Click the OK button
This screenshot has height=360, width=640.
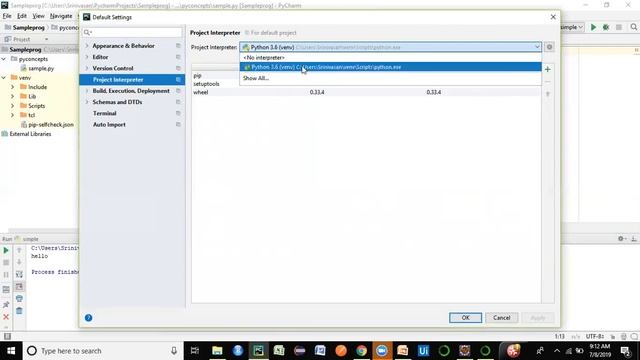(x=465, y=318)
